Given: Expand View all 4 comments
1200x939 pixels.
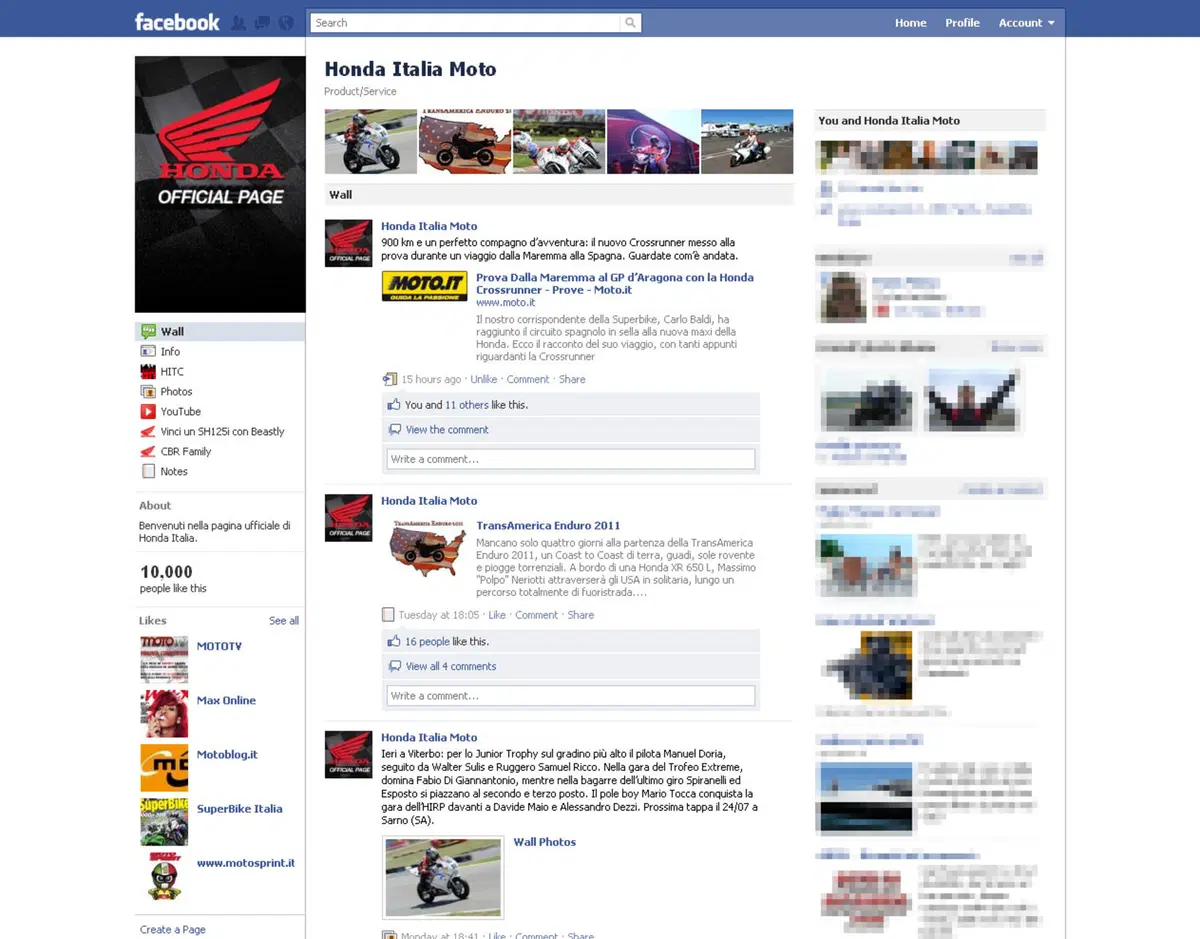Looking at the screenshot, I should click(x=451, y=666).
